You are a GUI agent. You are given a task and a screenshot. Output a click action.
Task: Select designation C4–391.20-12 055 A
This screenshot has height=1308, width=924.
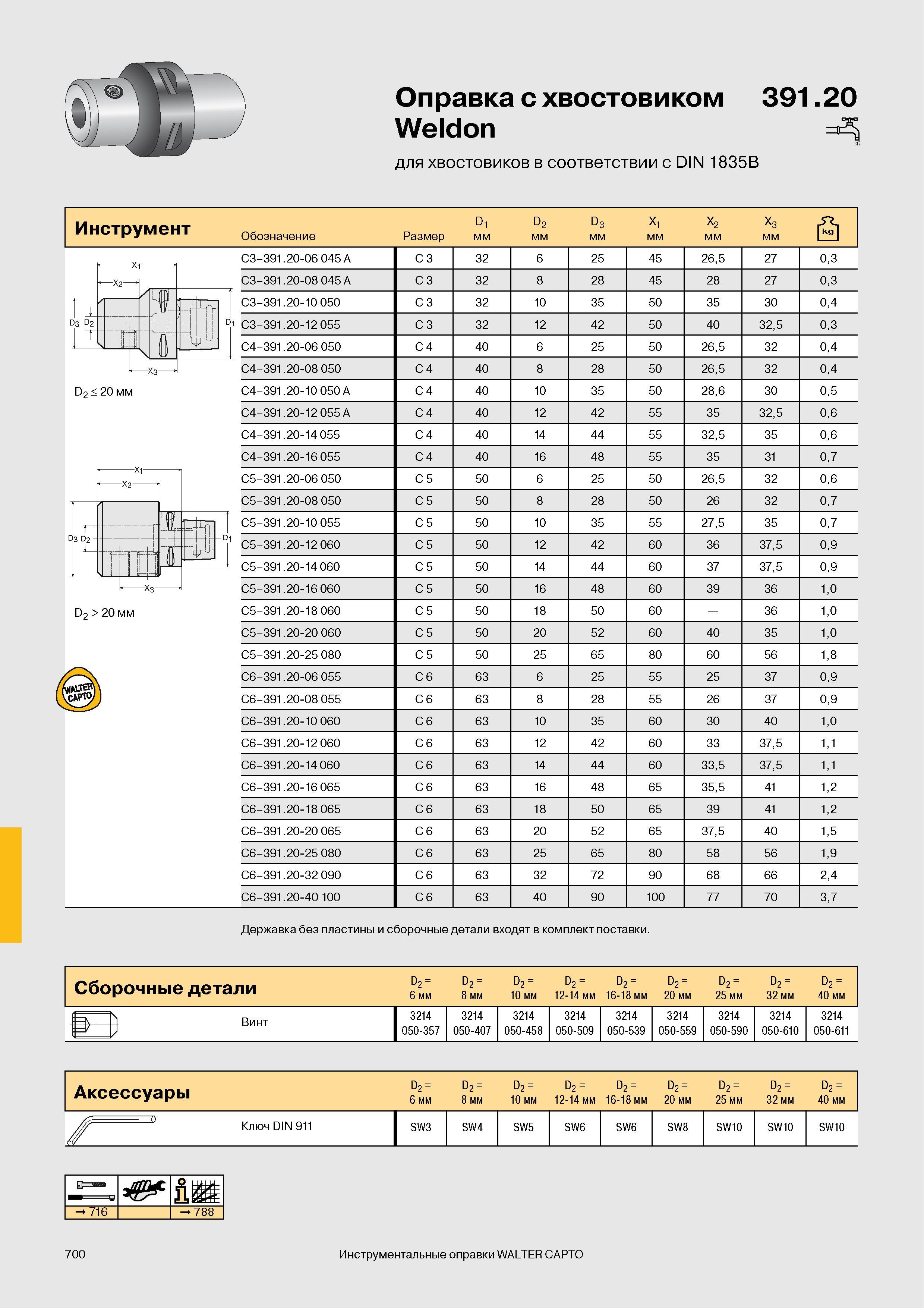point(296,412)
